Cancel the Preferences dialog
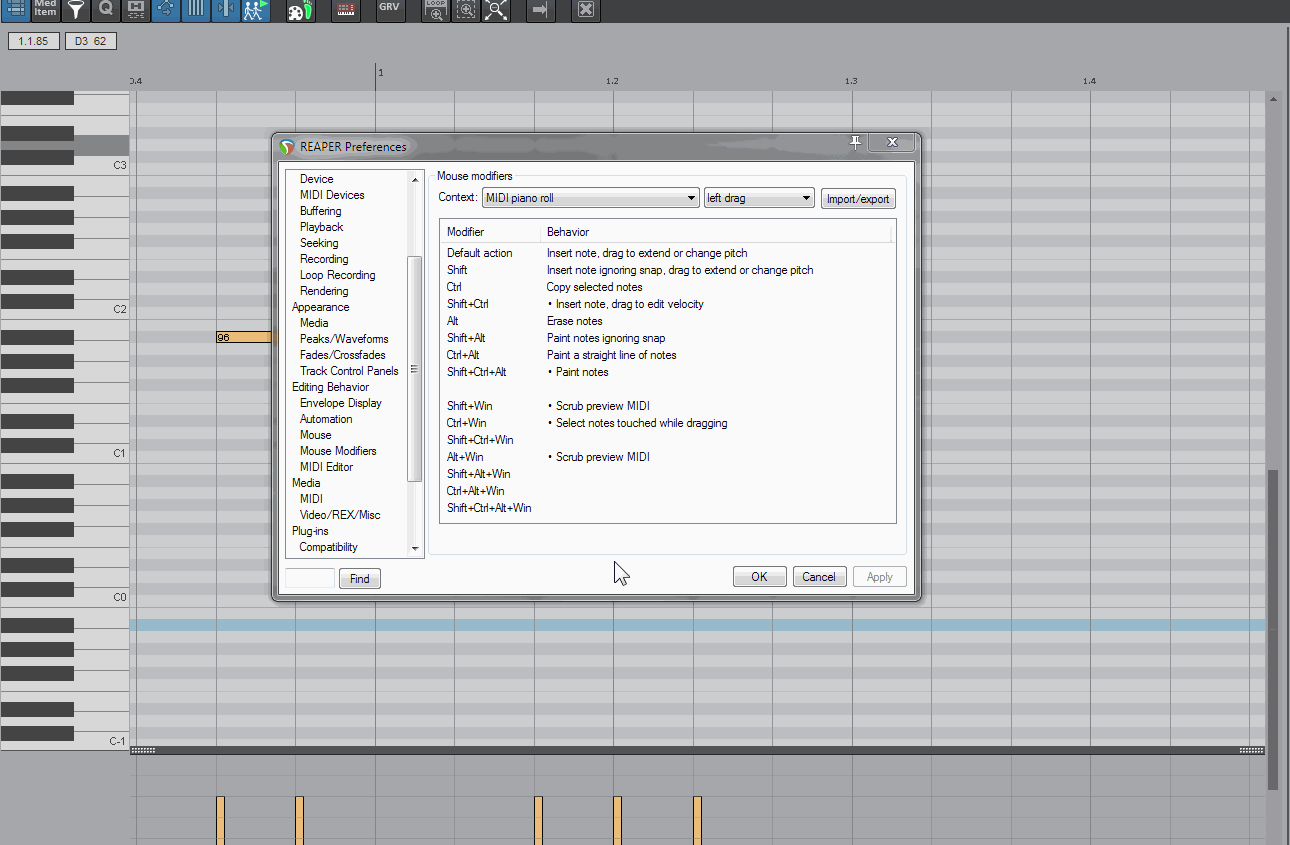 819,576
